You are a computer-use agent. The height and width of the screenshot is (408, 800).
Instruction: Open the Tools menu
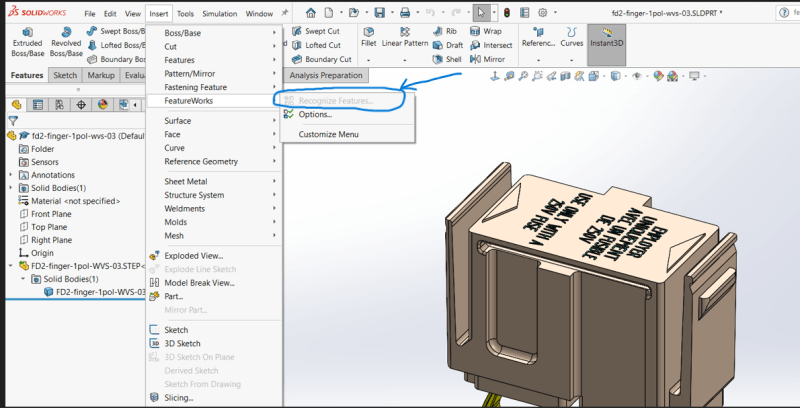tap(185, 14)
